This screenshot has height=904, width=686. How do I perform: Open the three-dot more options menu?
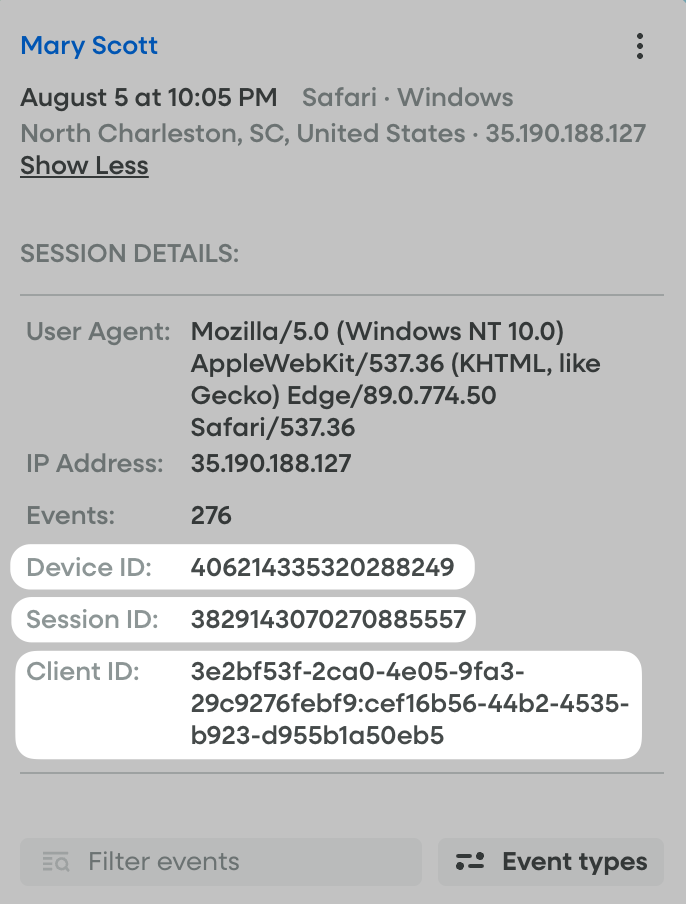click(640, 46)
